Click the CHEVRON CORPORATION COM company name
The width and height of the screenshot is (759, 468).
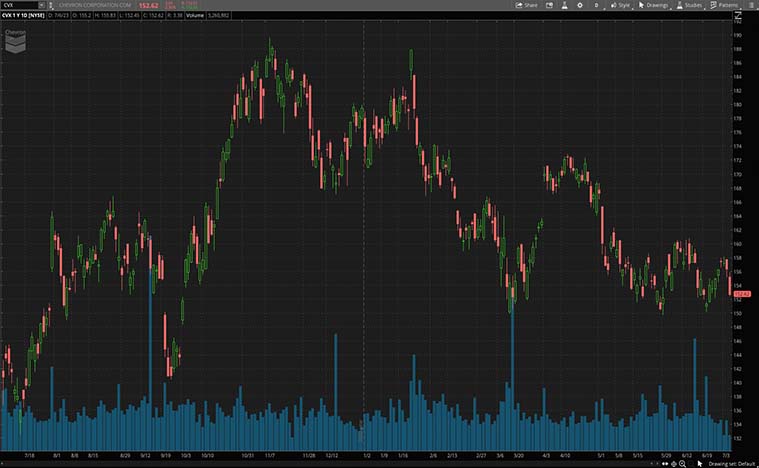(95, 5)
